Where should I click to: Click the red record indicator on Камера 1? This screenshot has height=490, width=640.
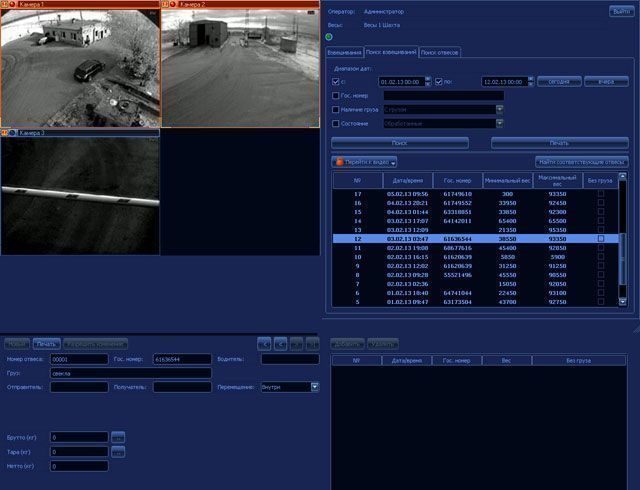pos(12,4)
